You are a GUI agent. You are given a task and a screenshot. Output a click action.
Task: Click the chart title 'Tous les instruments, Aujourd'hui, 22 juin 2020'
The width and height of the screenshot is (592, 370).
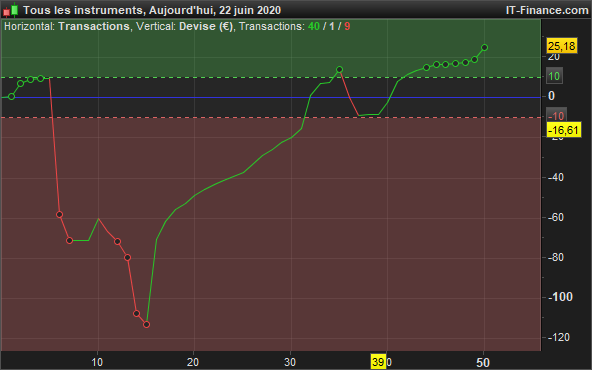[x=152, y=10]
